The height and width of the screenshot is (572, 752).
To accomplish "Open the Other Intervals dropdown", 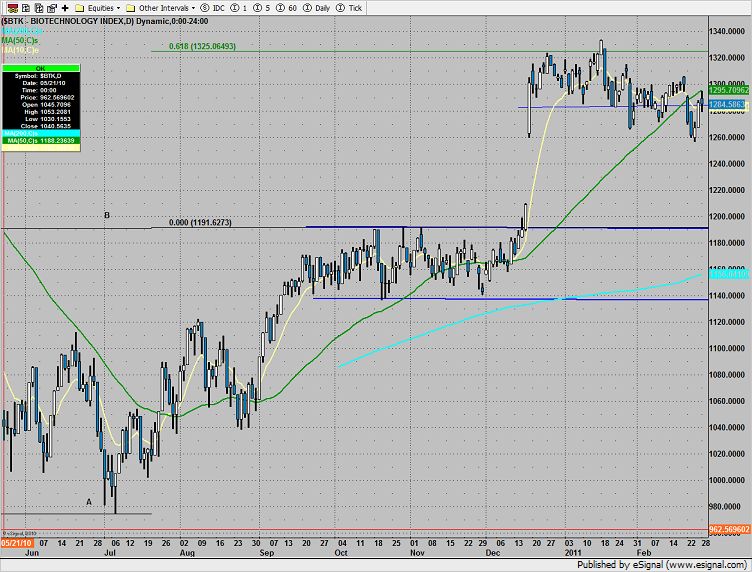I will pos(161,8).
